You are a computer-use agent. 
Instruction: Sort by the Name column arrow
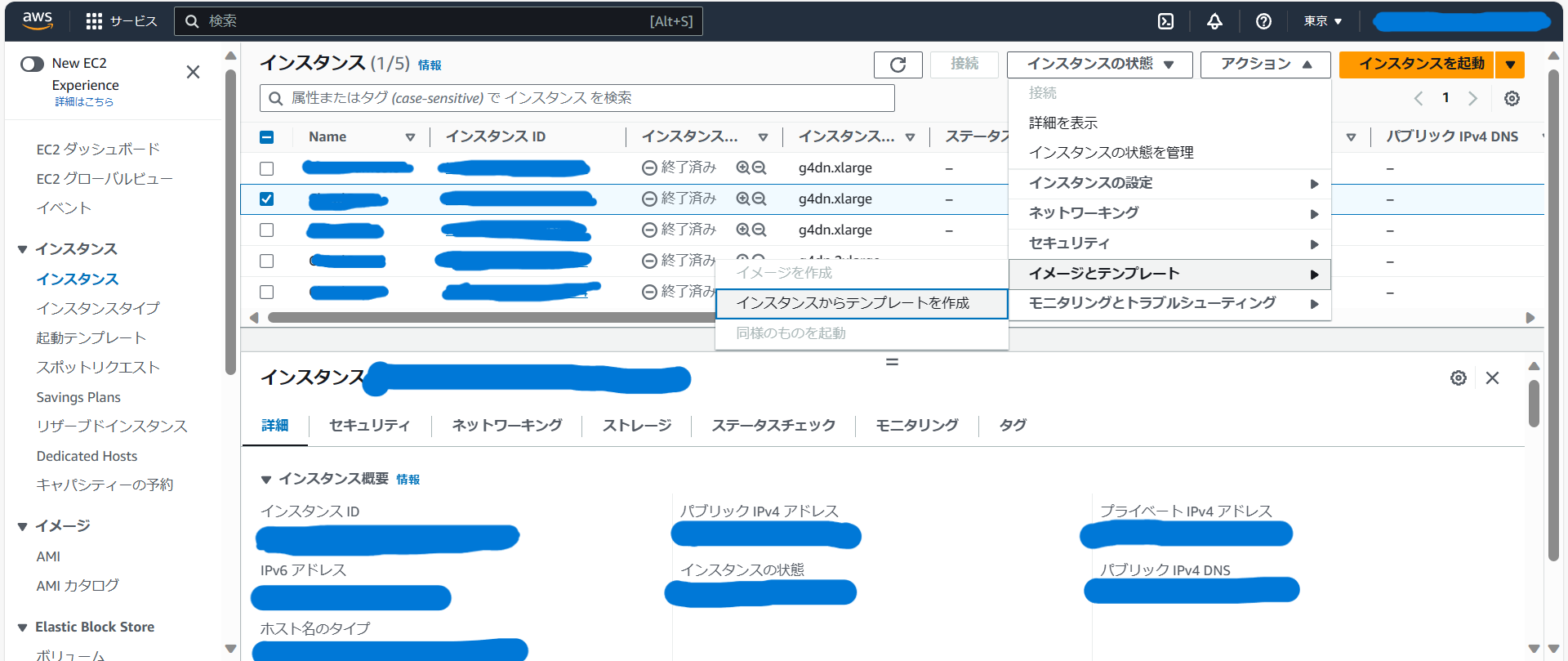410,137
